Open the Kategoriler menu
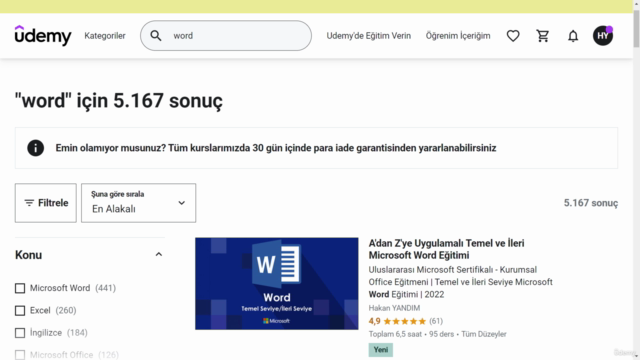 tap(105, 36)
